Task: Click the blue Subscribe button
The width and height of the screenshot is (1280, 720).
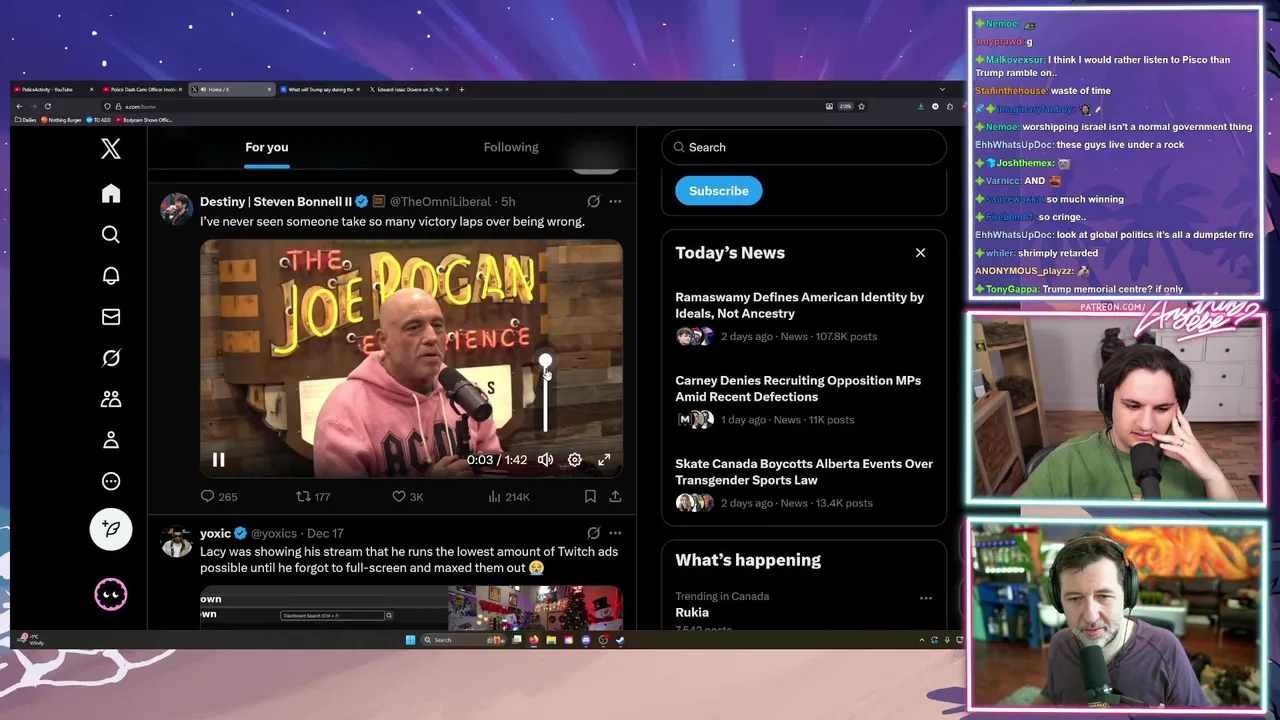Action: click(718, 191)
